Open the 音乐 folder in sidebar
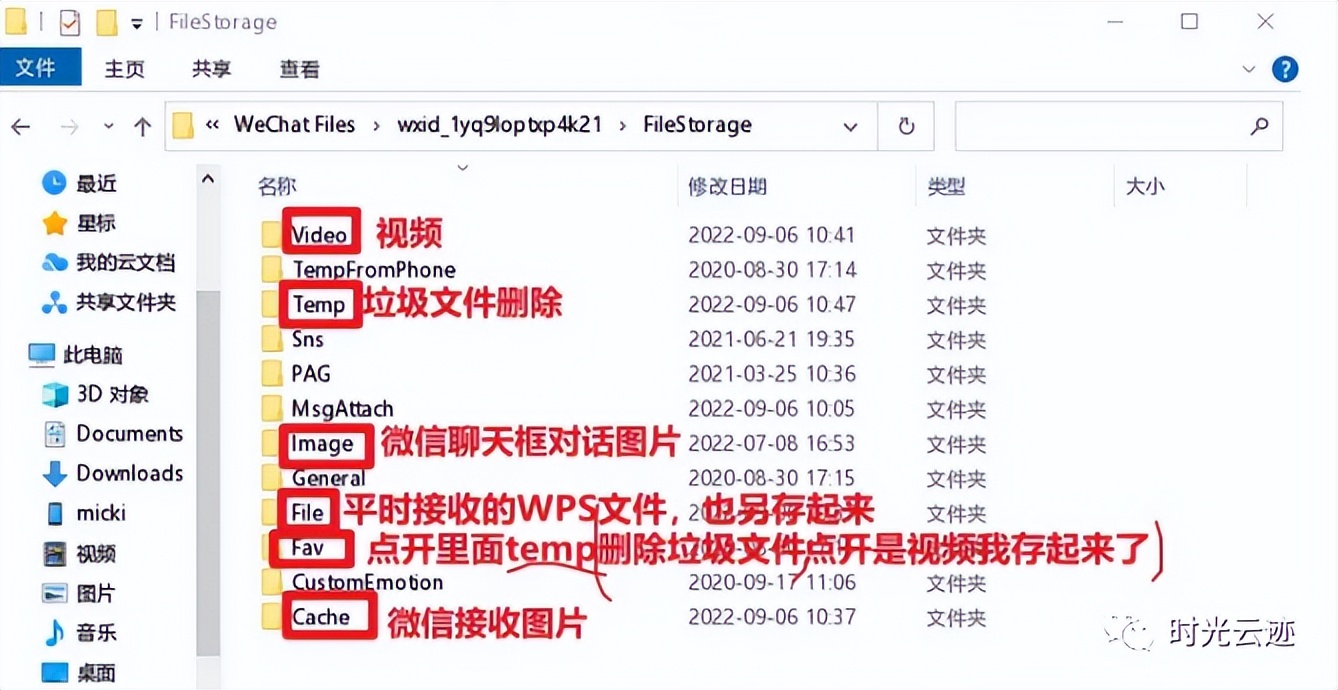This screenshot has height=690, width=1338. click(95, 632)
